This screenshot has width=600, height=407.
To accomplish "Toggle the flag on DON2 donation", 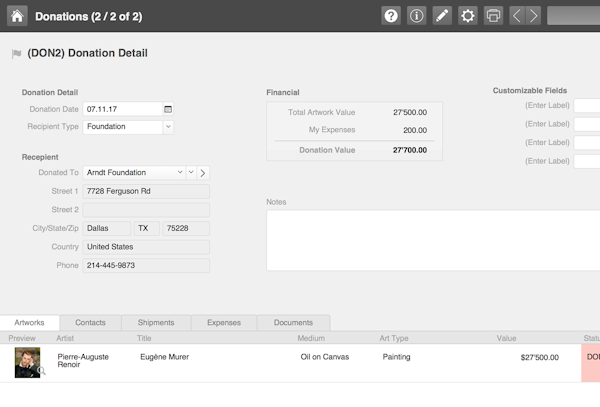I will click(16, 54).
